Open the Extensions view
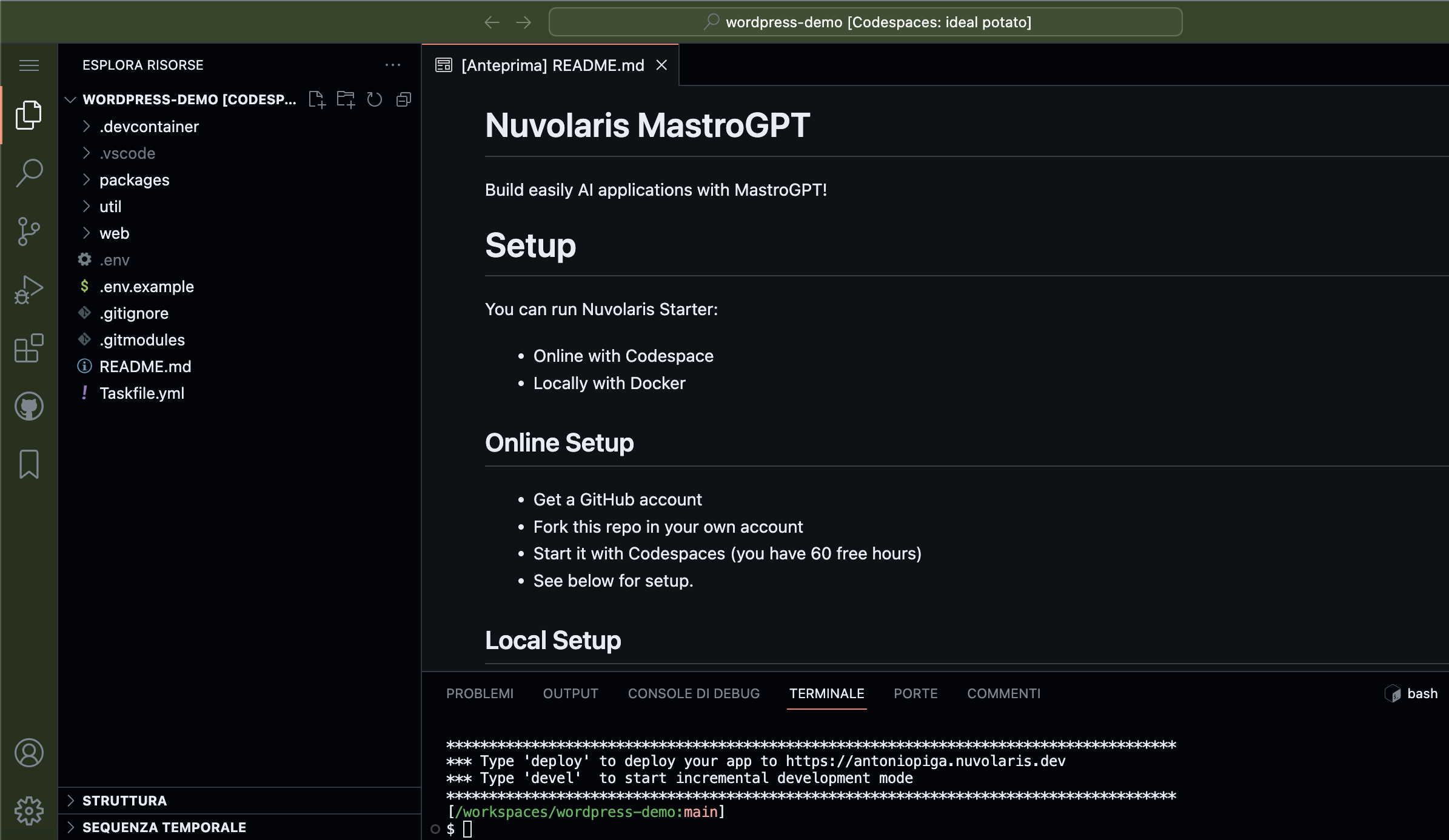This screenshot has width=1449, height=840. point(28,348)
